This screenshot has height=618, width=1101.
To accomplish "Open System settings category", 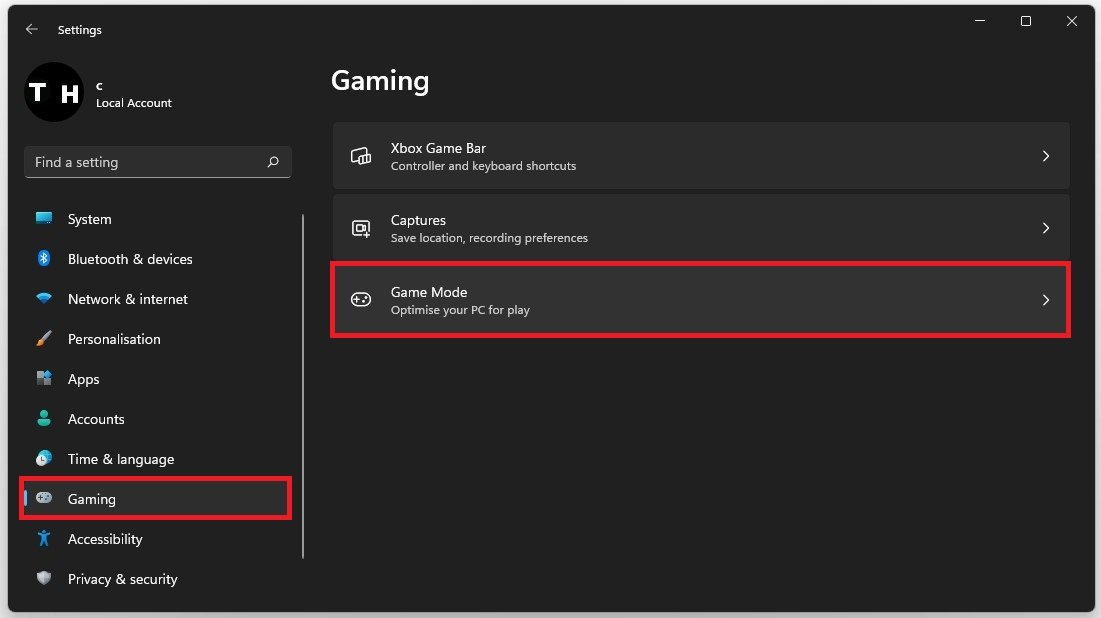I will click(x=156, y=219).
